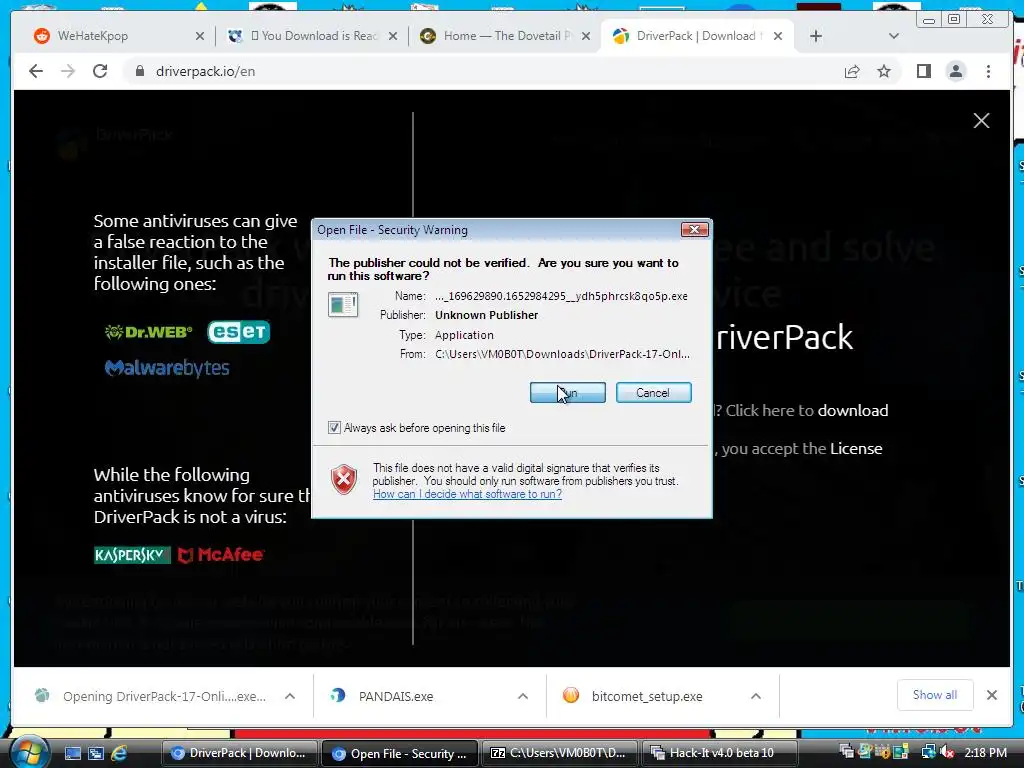Toggle the Chrome side panel

coord(923,71)
